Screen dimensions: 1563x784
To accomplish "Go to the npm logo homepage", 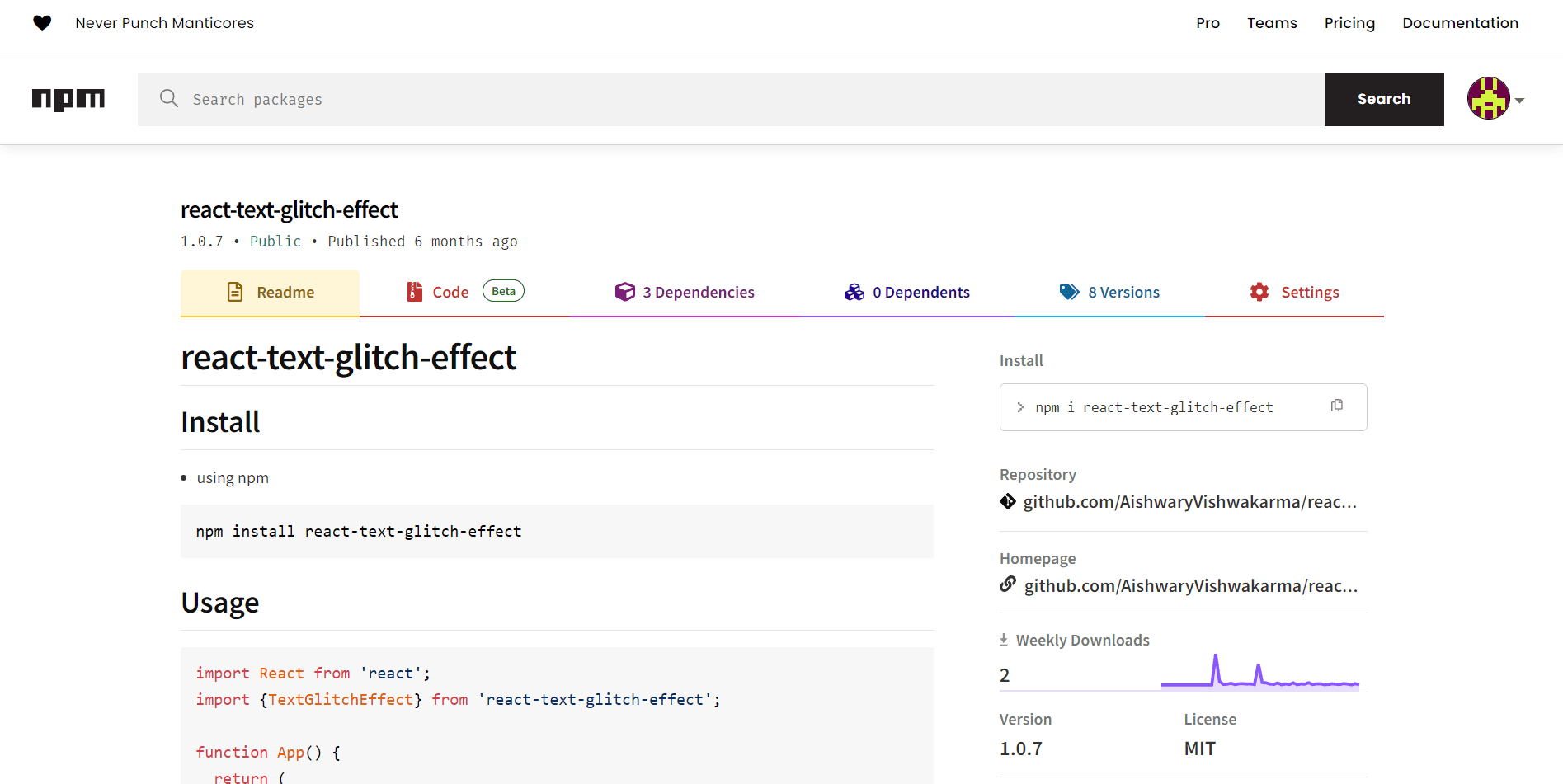I will 68,99.
